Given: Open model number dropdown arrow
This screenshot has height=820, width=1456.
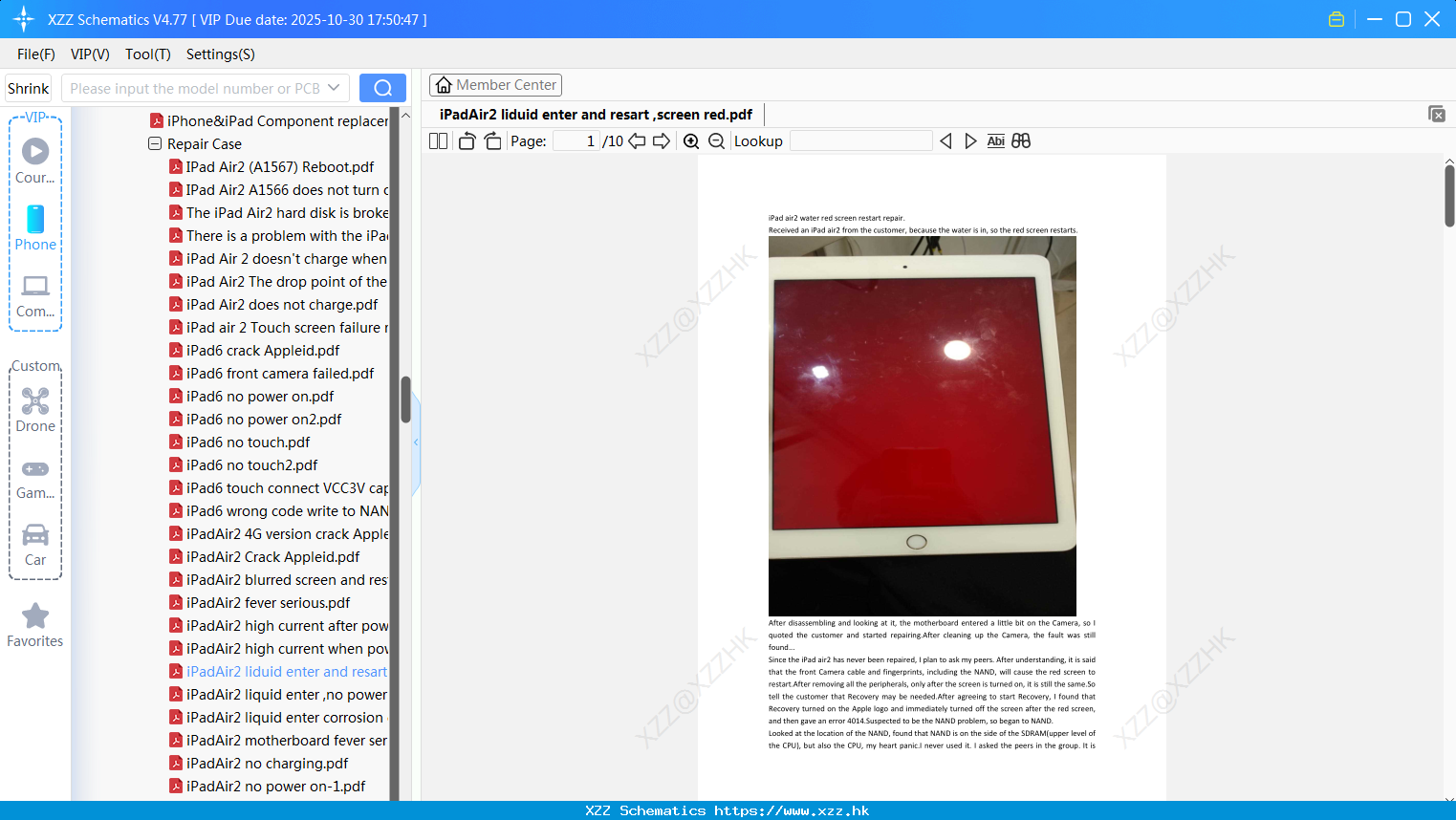Looking at the screenshot, I should (x=334, y=88).
